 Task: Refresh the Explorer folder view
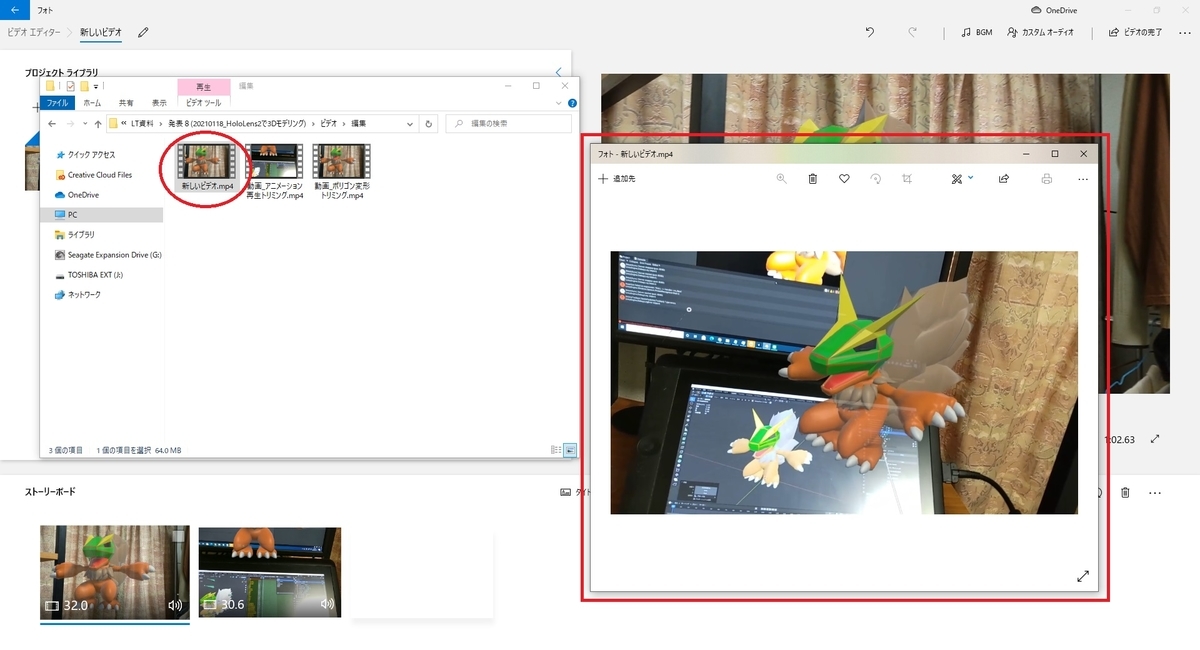(429, 124)
